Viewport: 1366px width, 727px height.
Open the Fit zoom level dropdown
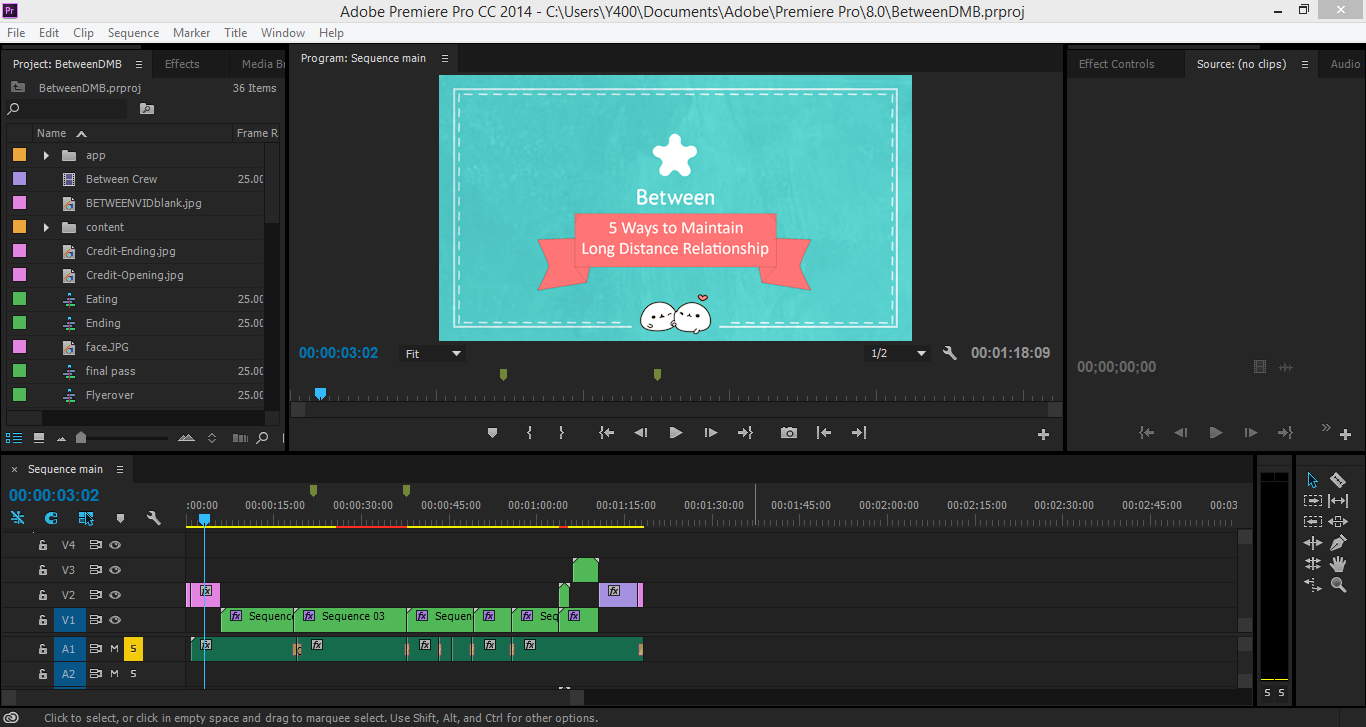coord(432,354)
